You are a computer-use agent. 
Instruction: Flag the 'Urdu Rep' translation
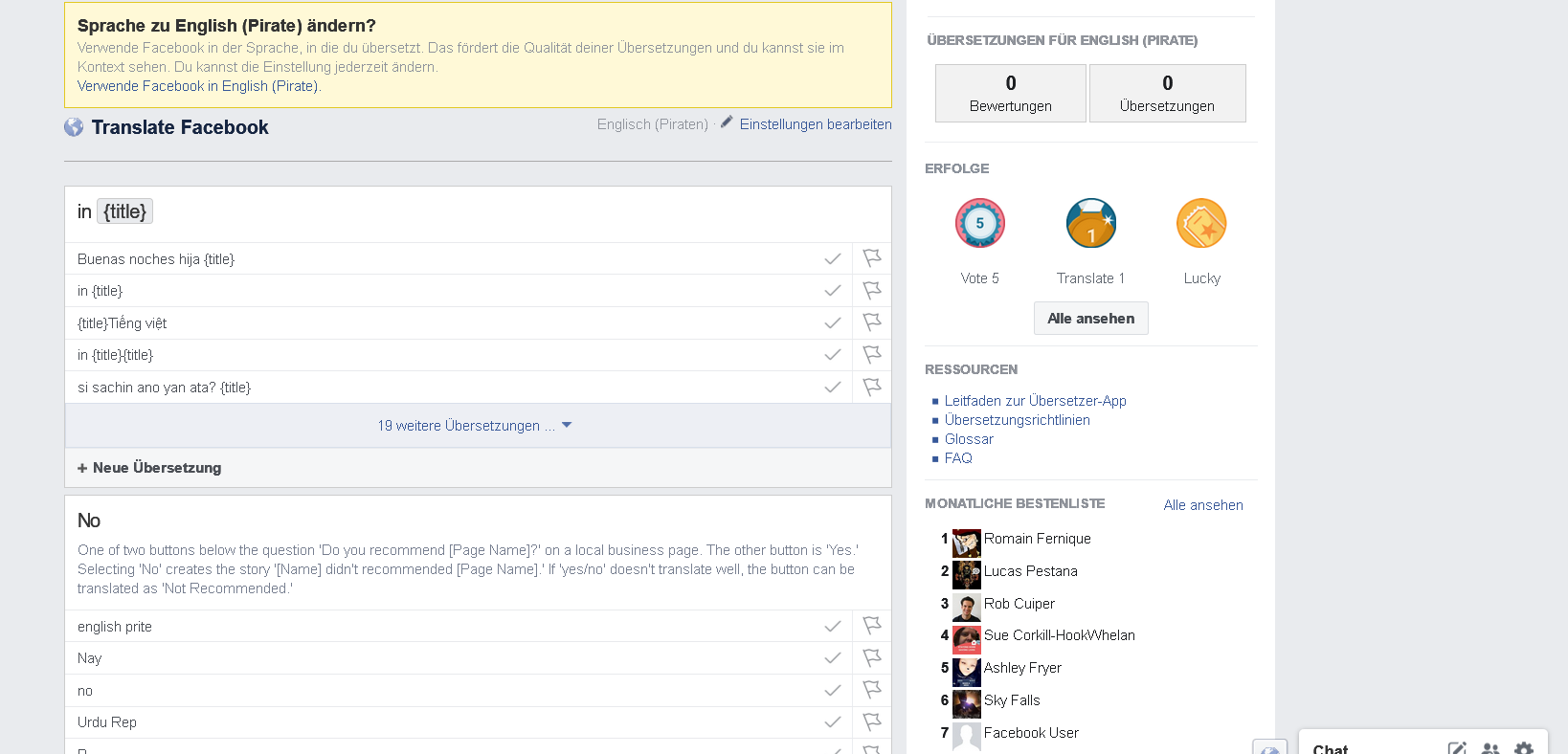click(871, 722)
